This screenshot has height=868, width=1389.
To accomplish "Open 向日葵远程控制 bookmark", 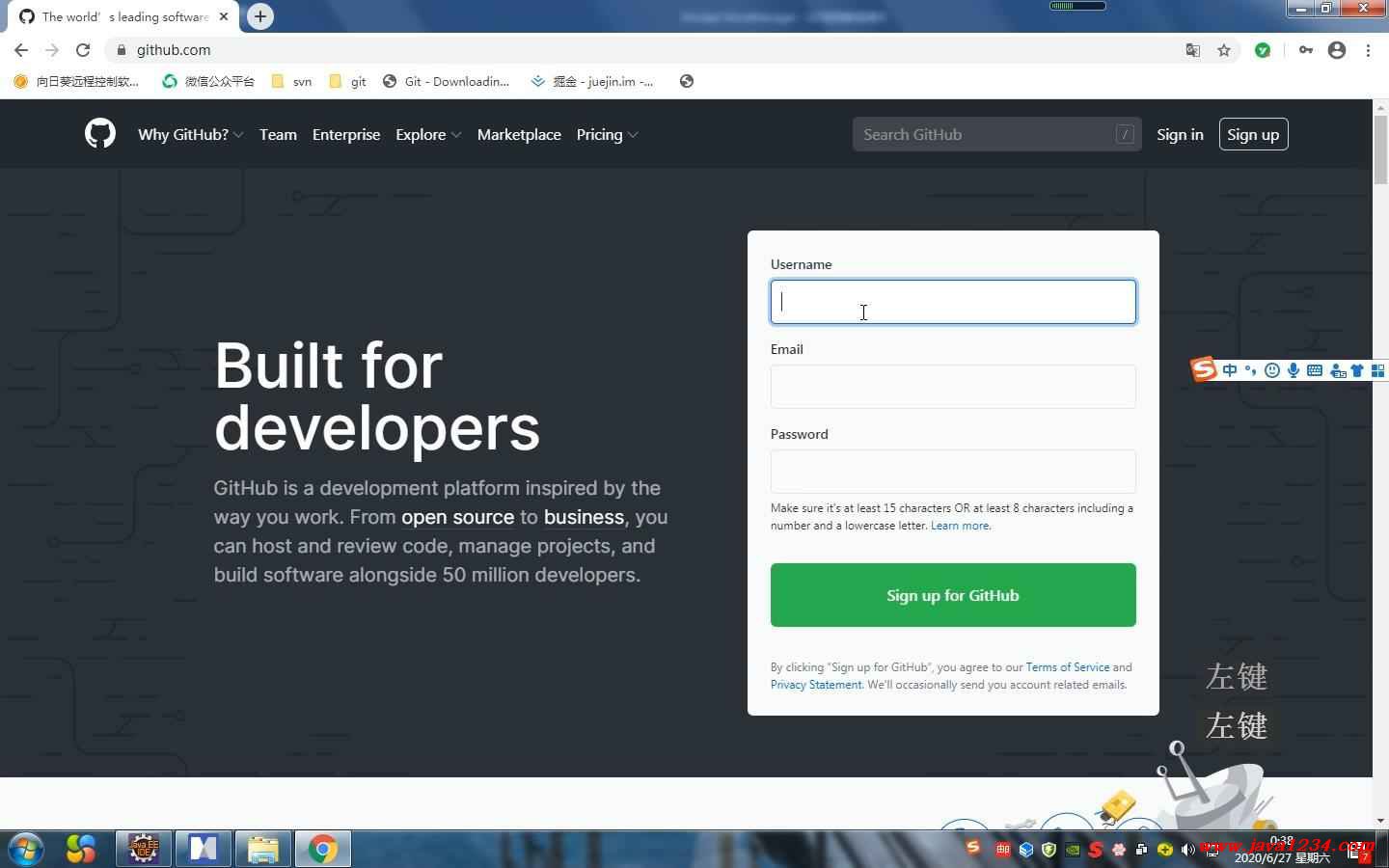I will tap(76, 81).
